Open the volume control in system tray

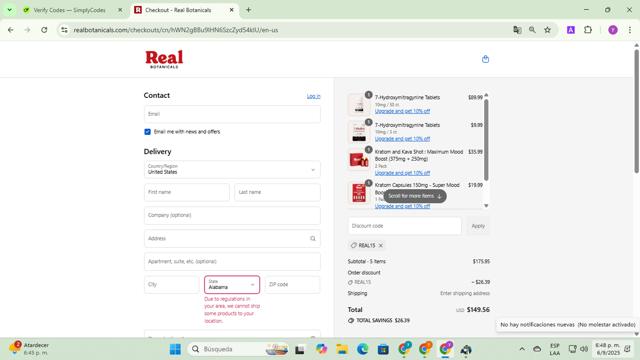(584, 349)
